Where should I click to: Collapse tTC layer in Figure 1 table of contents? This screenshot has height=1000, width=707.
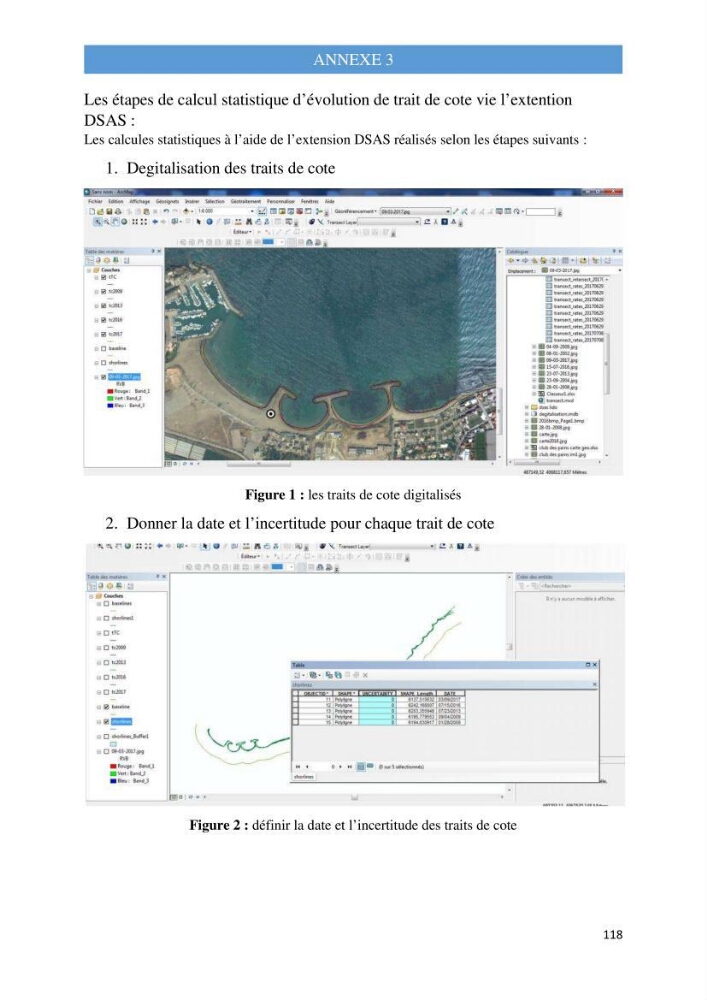(97, 277)
